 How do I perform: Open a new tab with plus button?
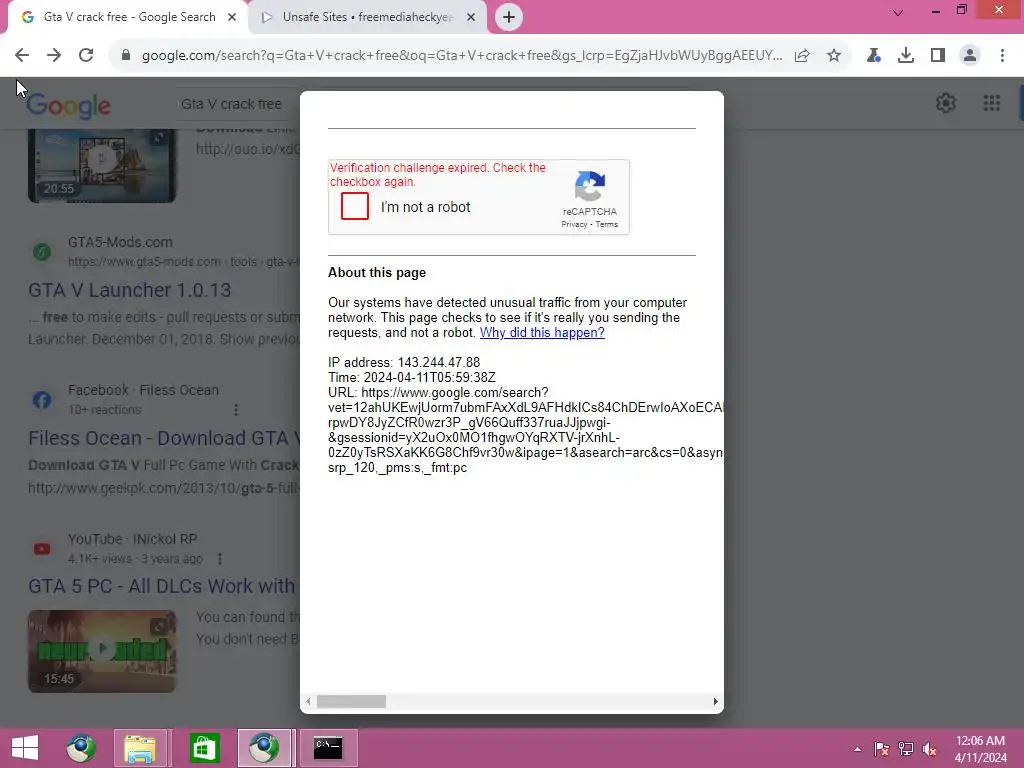(x=509, y=17)
